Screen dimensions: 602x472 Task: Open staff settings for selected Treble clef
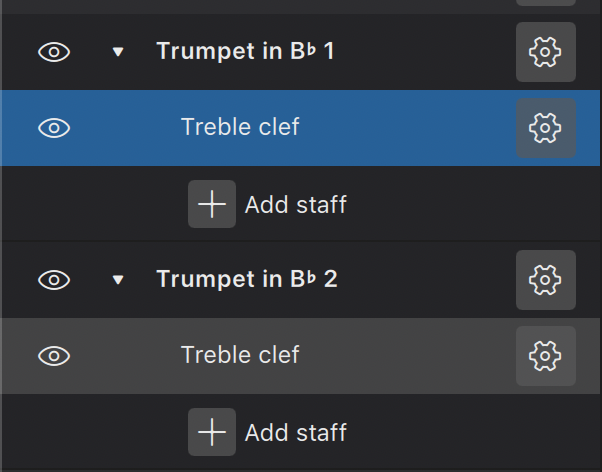click(x=545, y=127)
